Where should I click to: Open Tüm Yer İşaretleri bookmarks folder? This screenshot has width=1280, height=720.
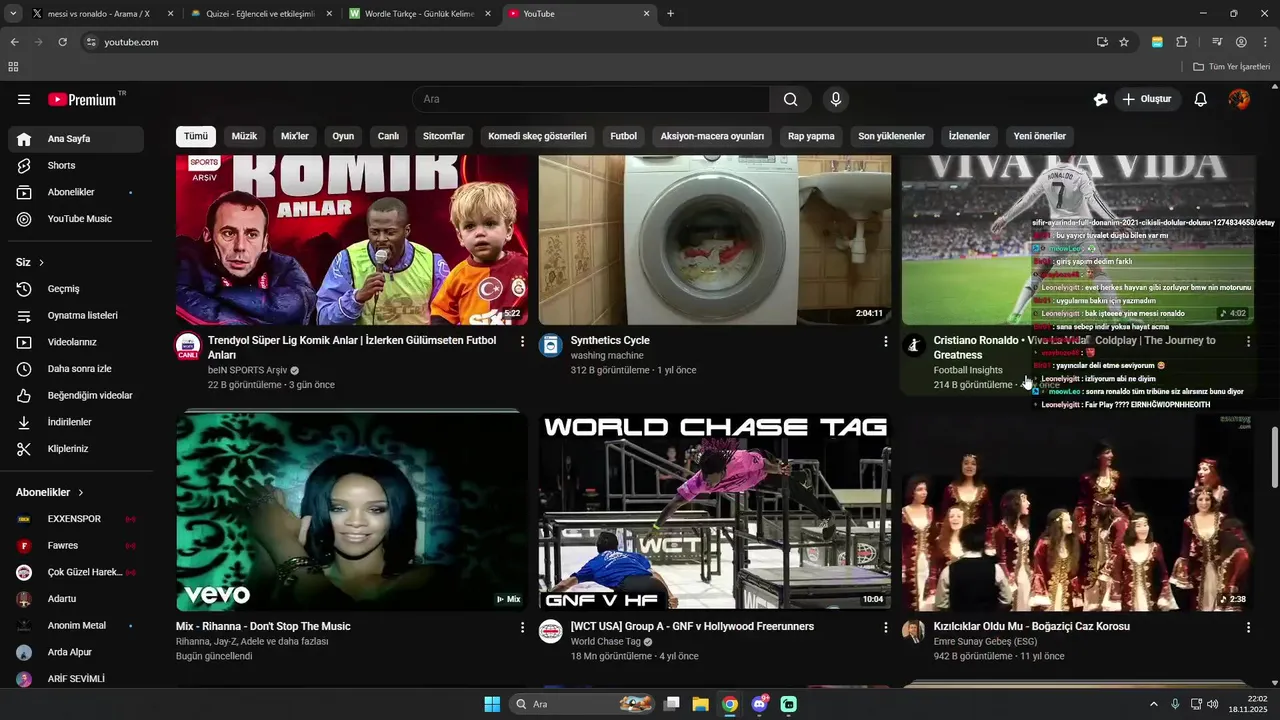click(1231, 67)
